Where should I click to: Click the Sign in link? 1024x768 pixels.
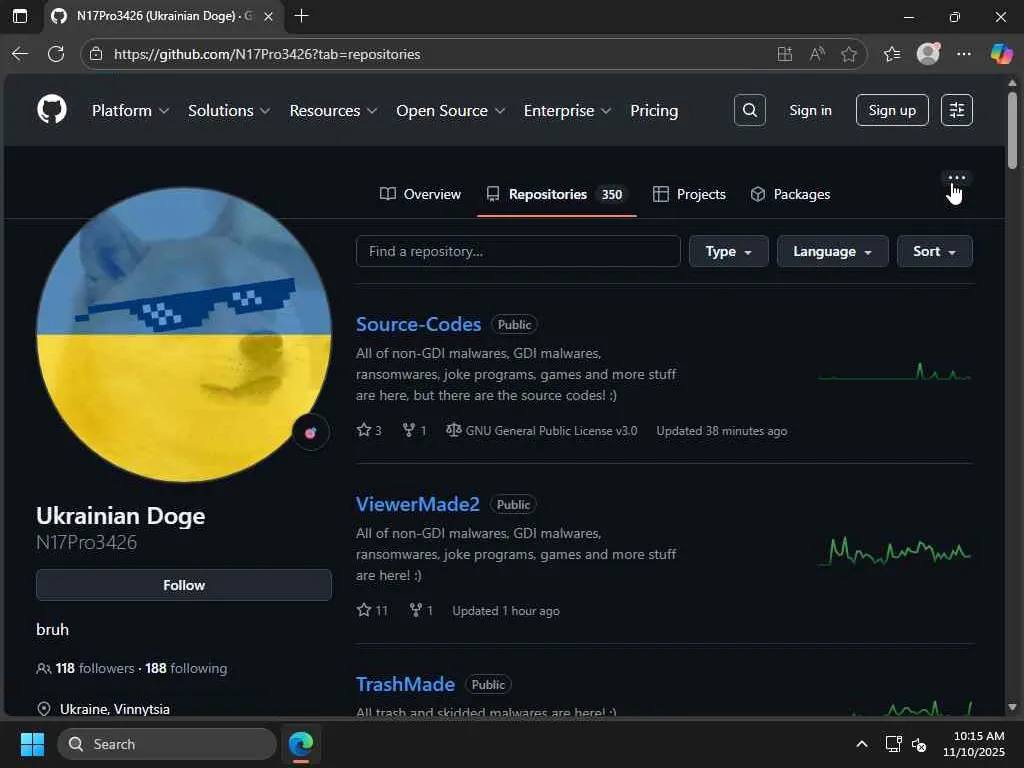(810, 110)
